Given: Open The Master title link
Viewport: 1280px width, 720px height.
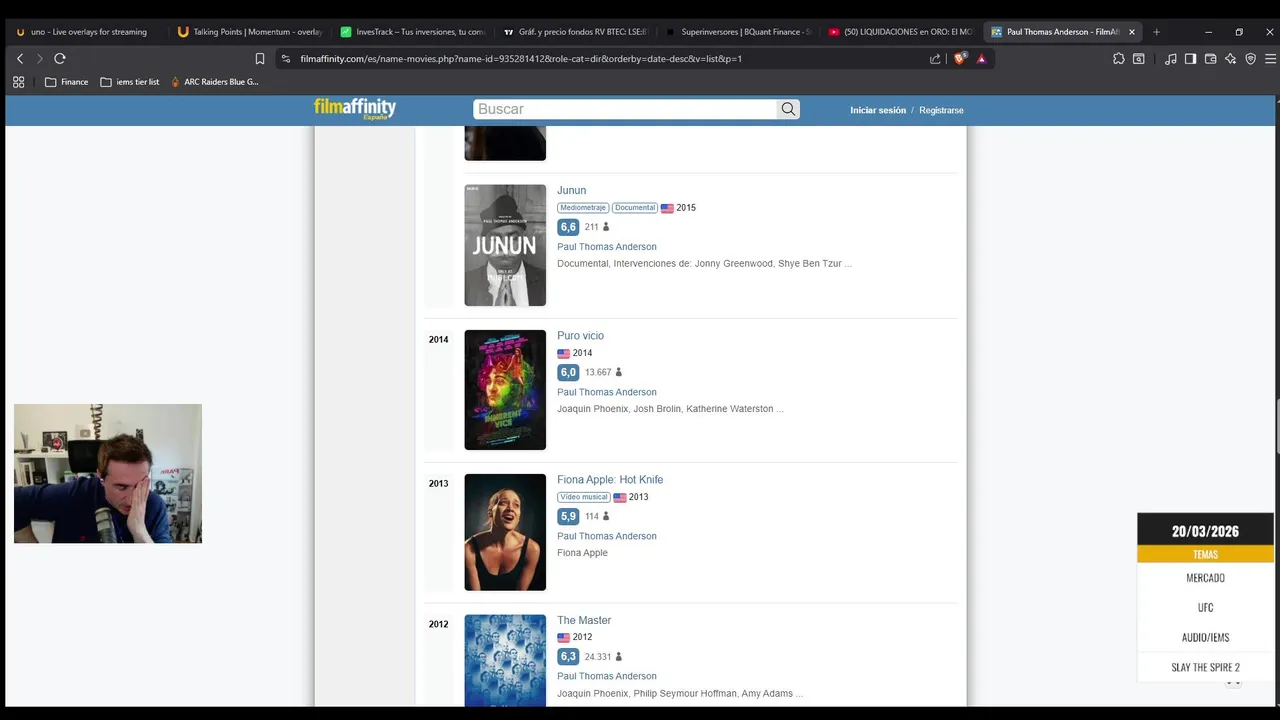Looking at the screenshot, I should [584, 620].
